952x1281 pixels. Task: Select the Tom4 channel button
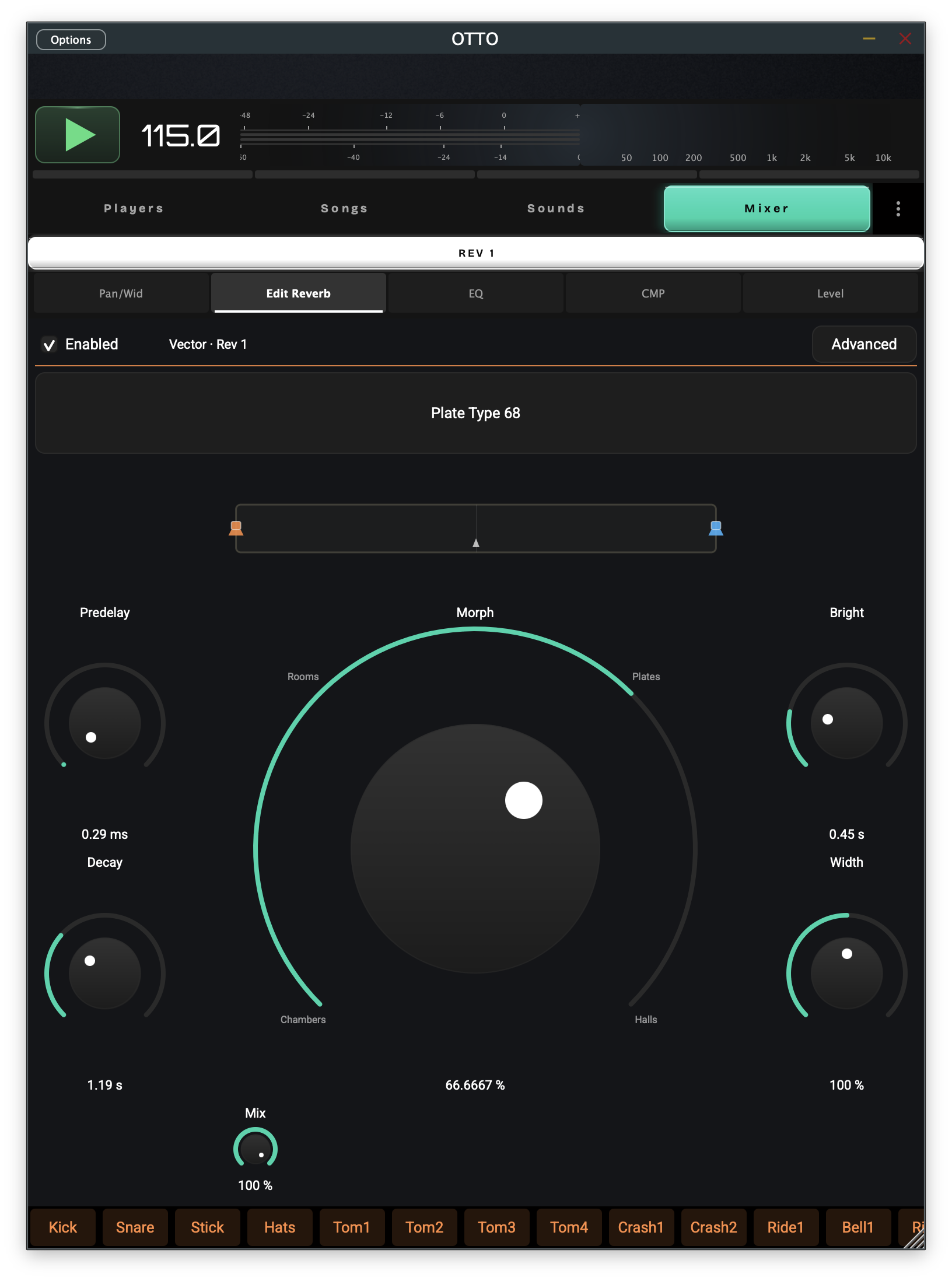point(569,1227)
